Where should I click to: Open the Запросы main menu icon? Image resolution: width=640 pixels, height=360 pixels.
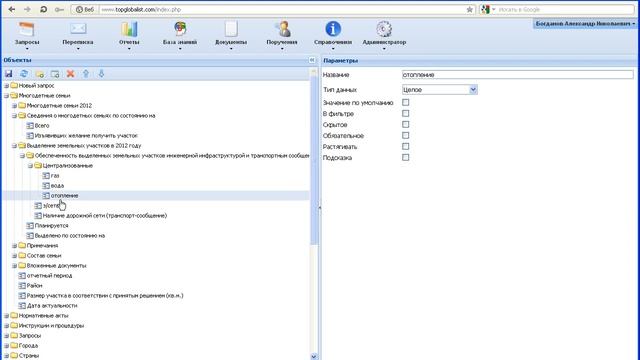click(x=27, y=29)
